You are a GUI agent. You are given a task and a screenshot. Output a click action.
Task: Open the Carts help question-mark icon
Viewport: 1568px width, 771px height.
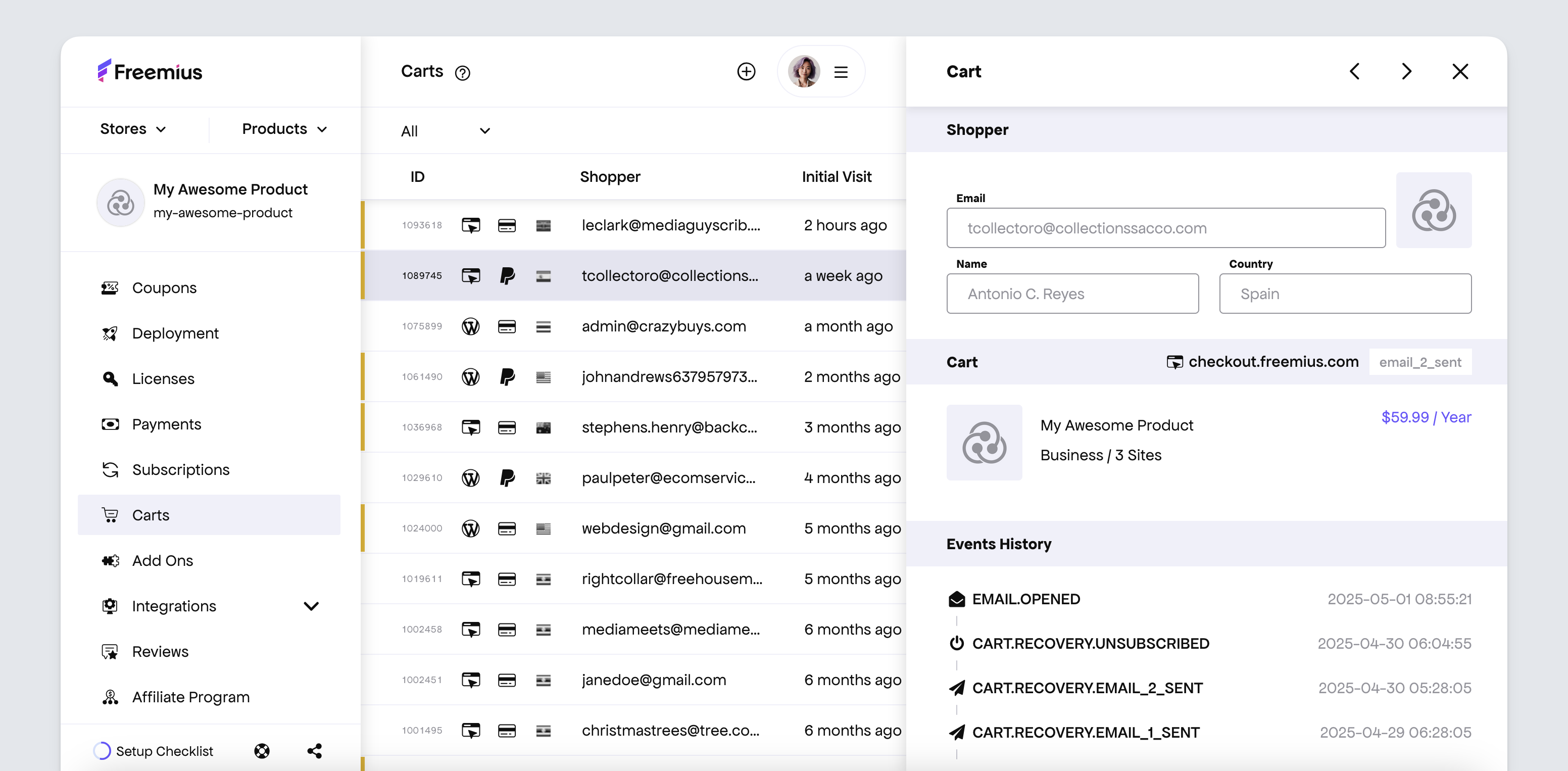pos(463,73)
